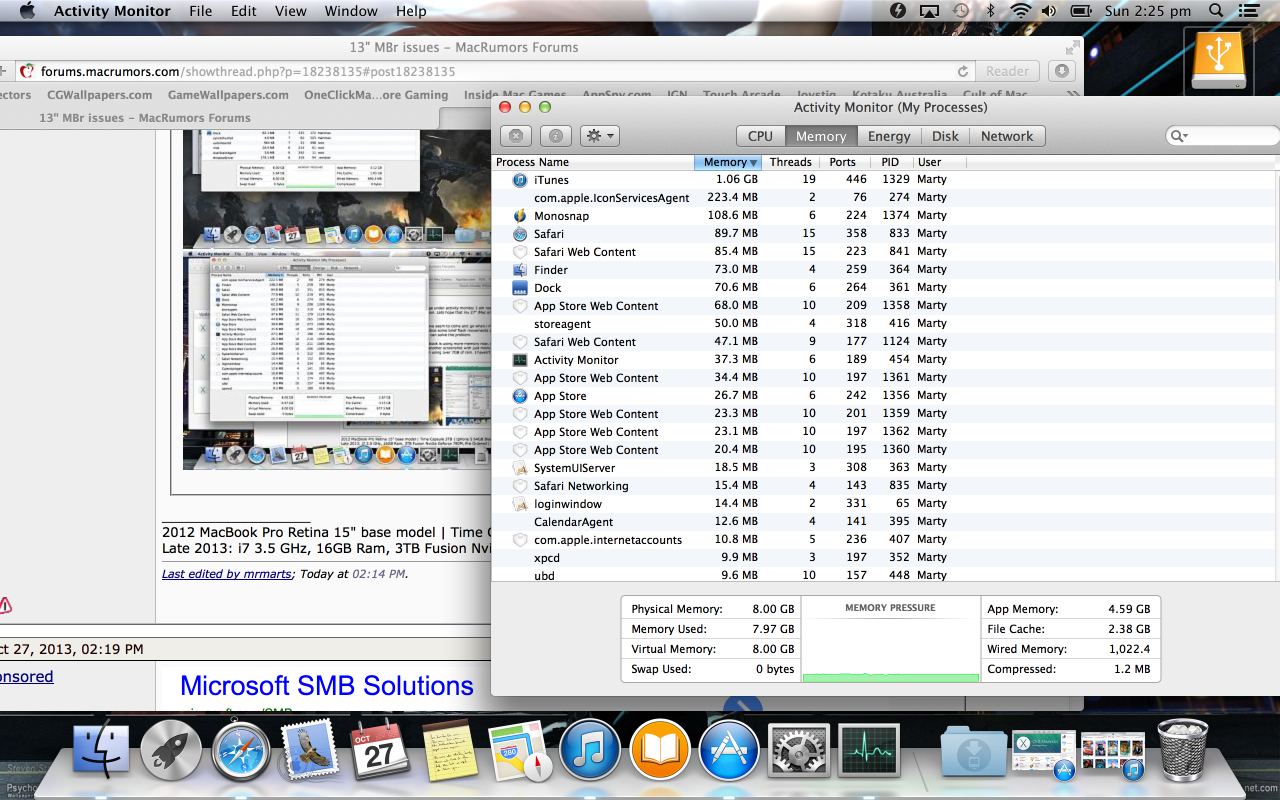Select the App Store process icon row
The width and height of the screenshot is (1280, 800).
click(x=520, y=396)
